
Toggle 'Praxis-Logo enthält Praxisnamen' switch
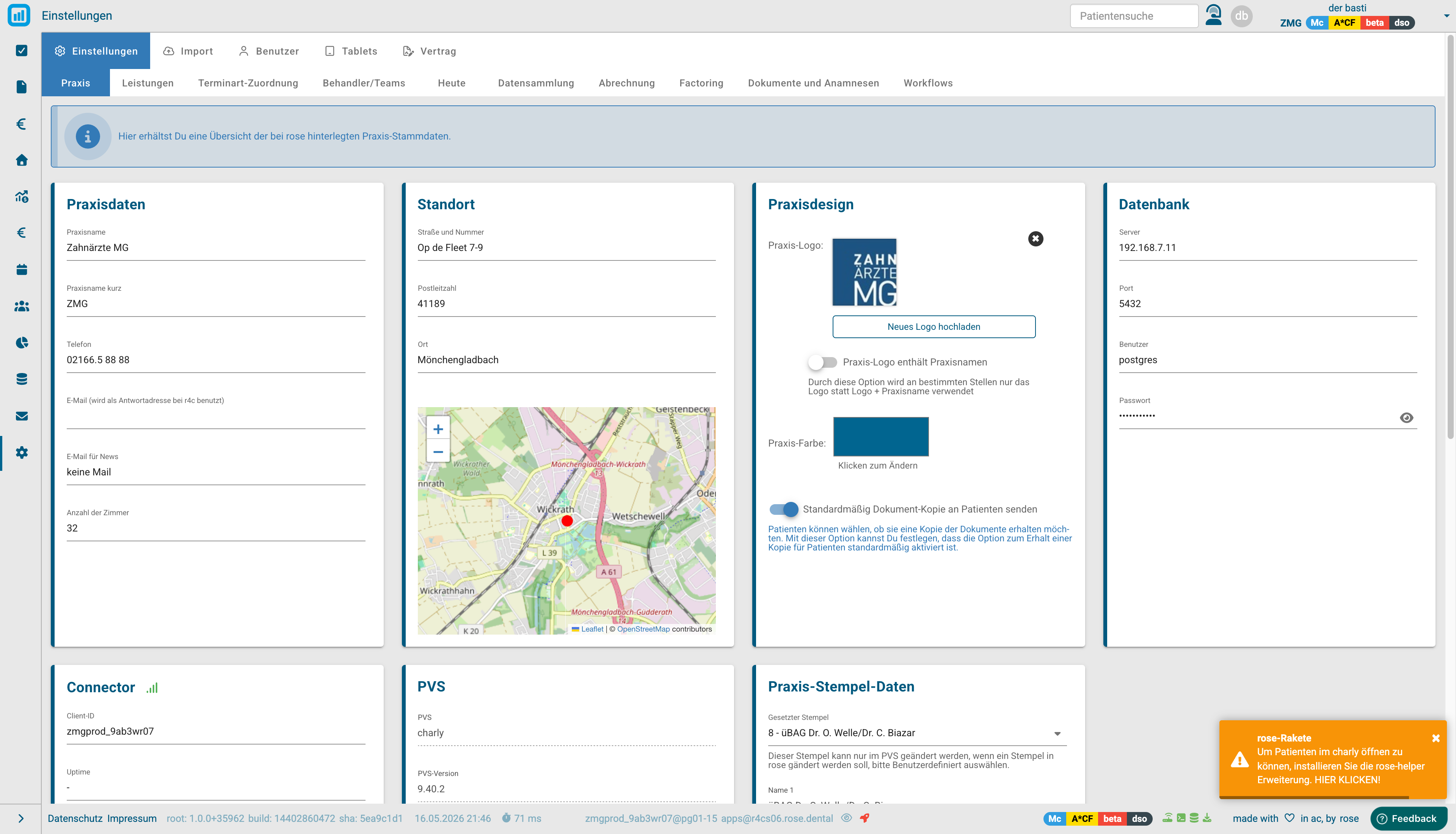[822, 362]
